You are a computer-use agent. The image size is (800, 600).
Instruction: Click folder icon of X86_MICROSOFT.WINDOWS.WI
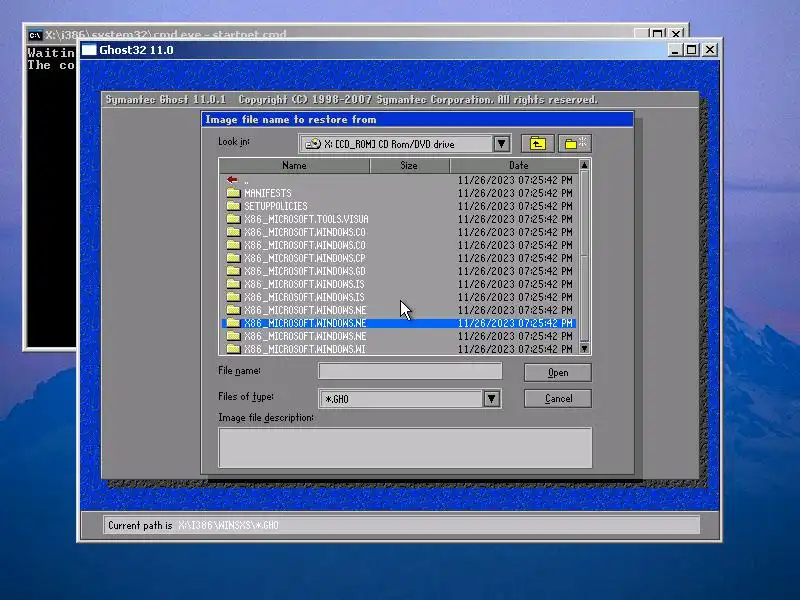click(x=233, y=349)
